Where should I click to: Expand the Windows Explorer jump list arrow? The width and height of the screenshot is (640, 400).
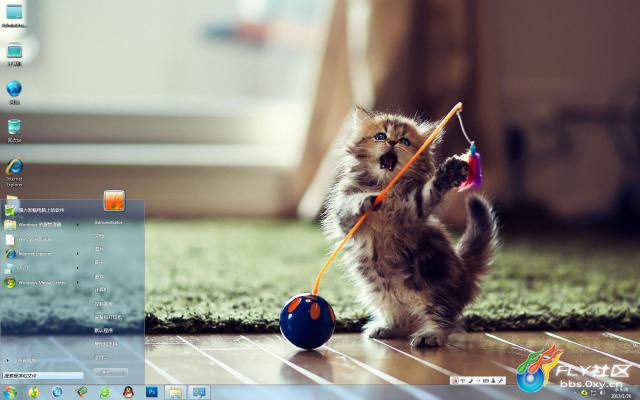click(x=78, y=224)
